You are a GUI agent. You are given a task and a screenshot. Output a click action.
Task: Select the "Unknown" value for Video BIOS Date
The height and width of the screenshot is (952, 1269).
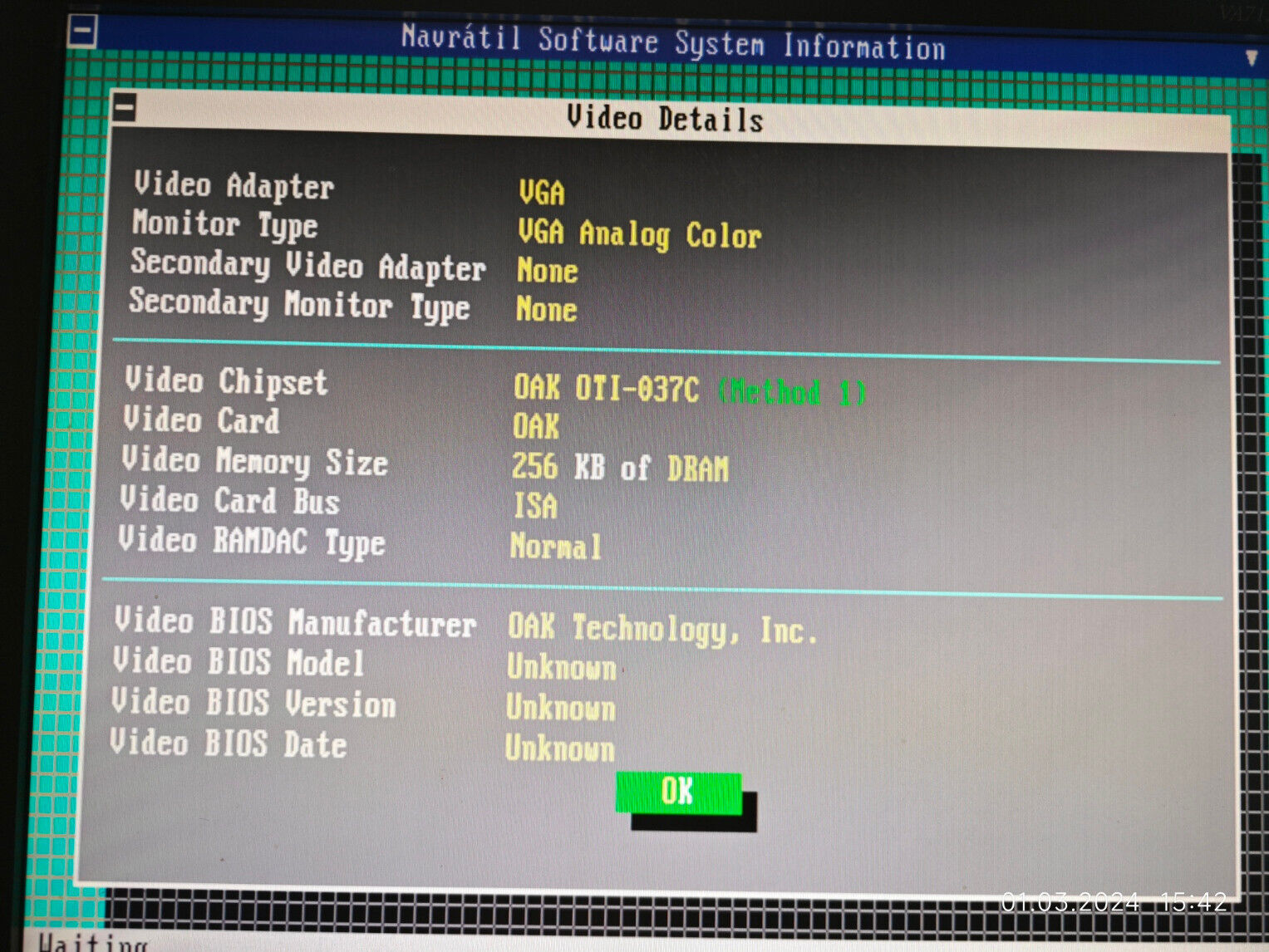(x=560, y=748)
